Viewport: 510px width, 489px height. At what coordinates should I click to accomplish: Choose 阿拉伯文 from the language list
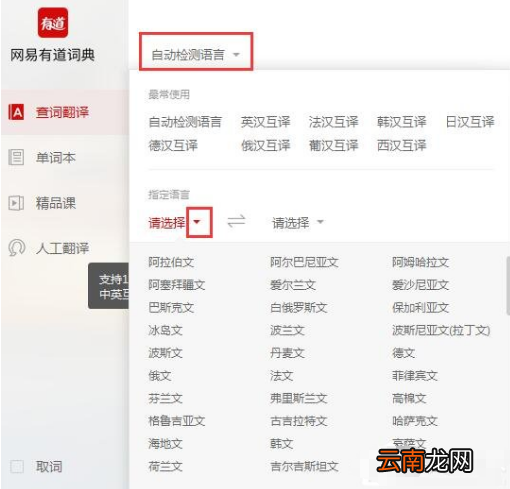pyautogui.click(x=171, y=262)
